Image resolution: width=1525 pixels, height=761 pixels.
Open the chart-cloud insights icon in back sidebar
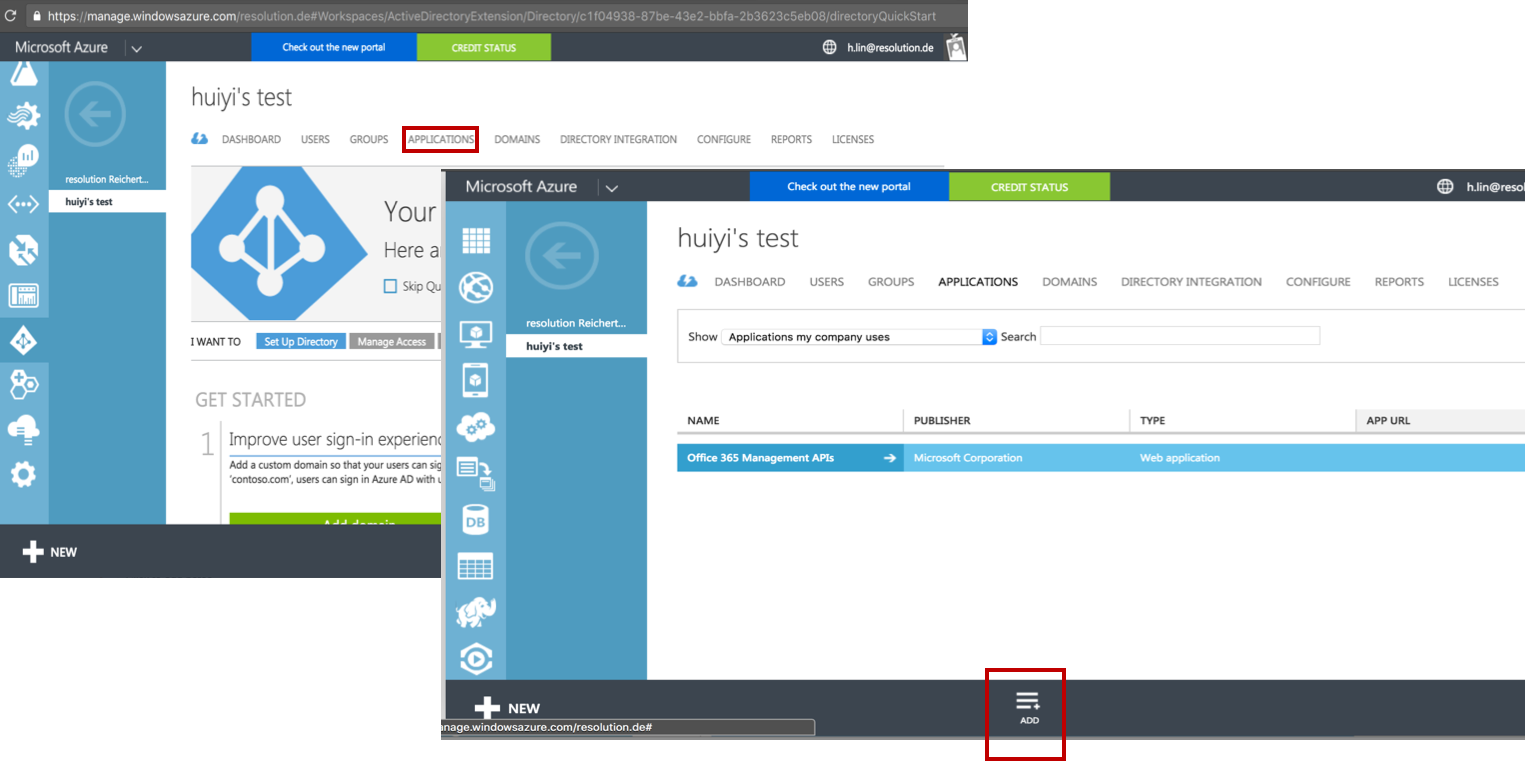click(x=23, y=160)
